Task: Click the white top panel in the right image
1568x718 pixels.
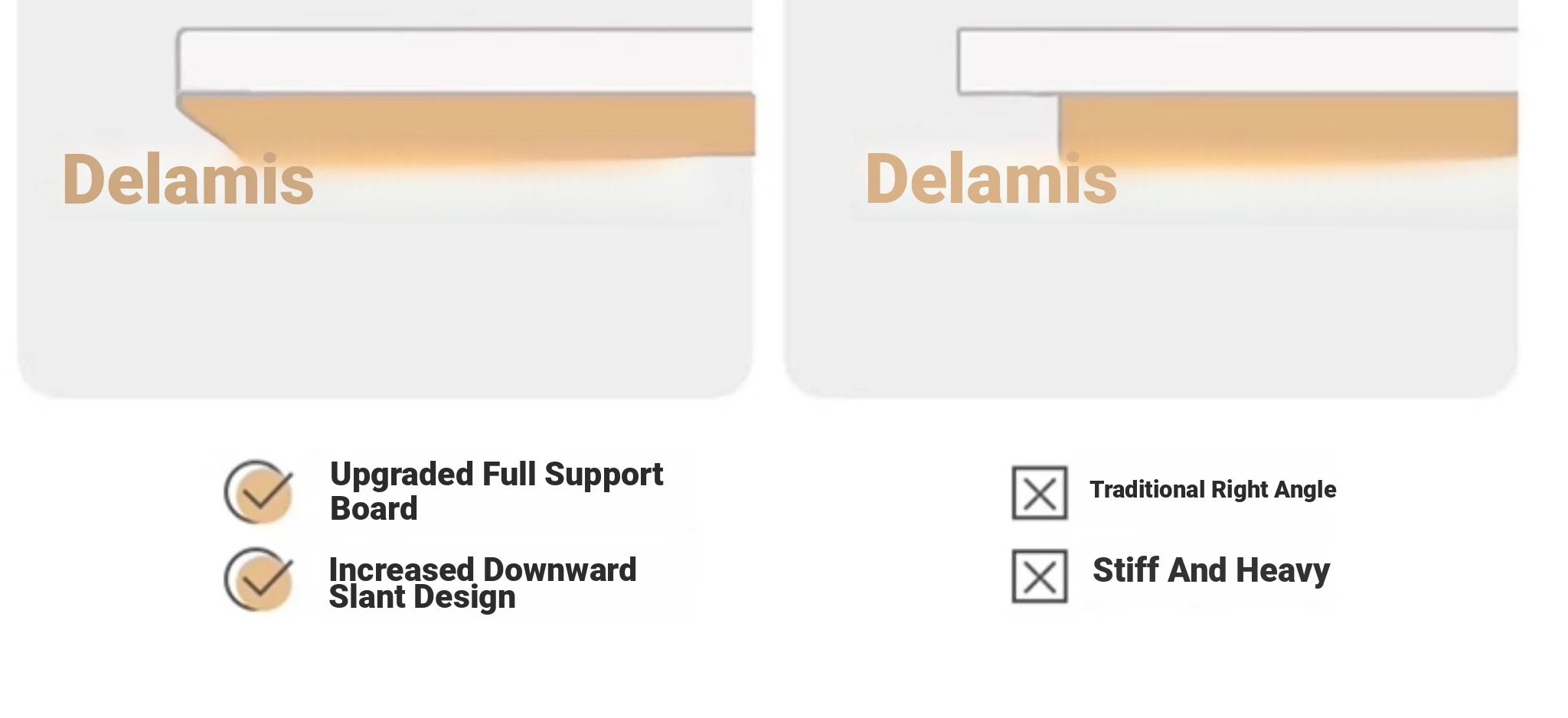Action: 1238,61
